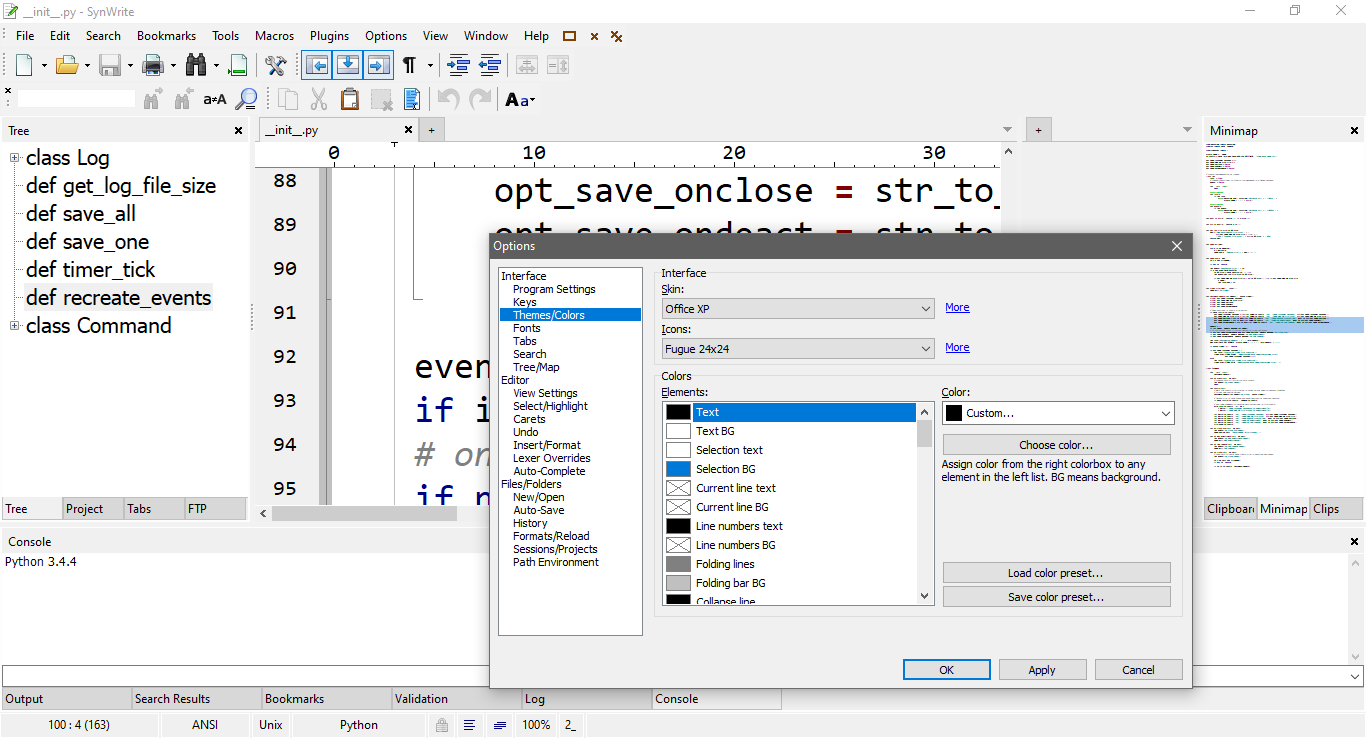Open the Aa change-case toolbar icon
Image resolution: width=1366 pixels, height=738 pixels.
click(518, 99)
